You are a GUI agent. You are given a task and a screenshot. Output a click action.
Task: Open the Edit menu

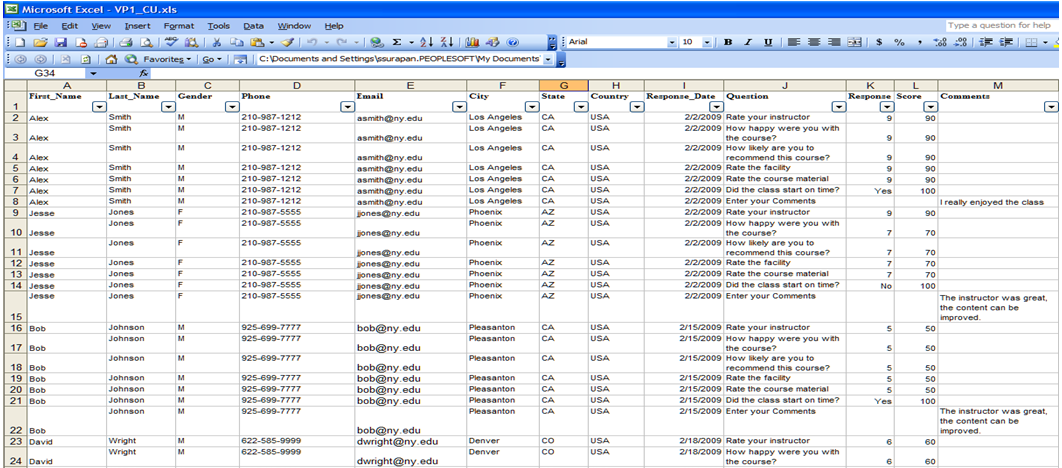click(70, 26)
